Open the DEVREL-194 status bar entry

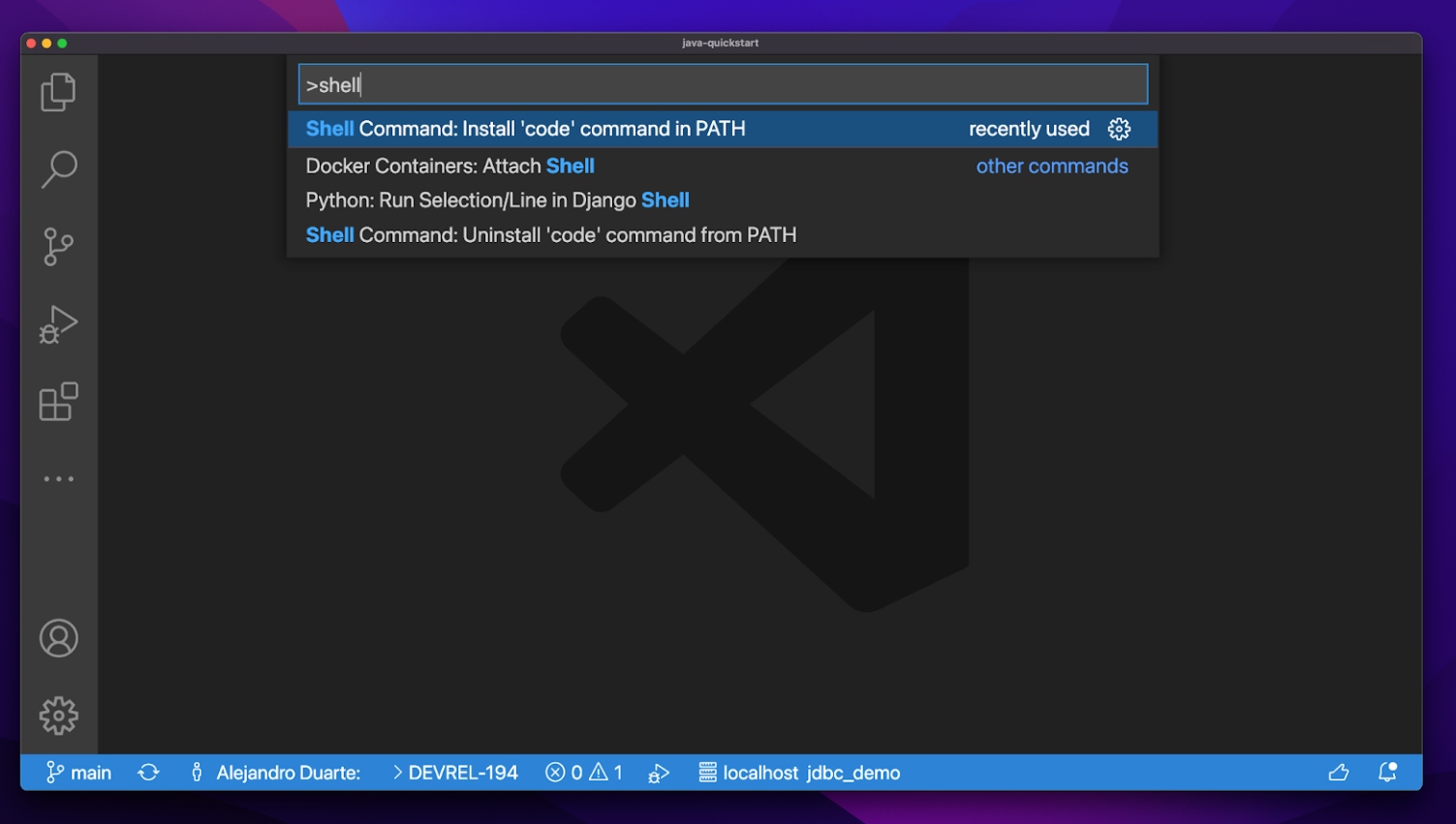454,773
